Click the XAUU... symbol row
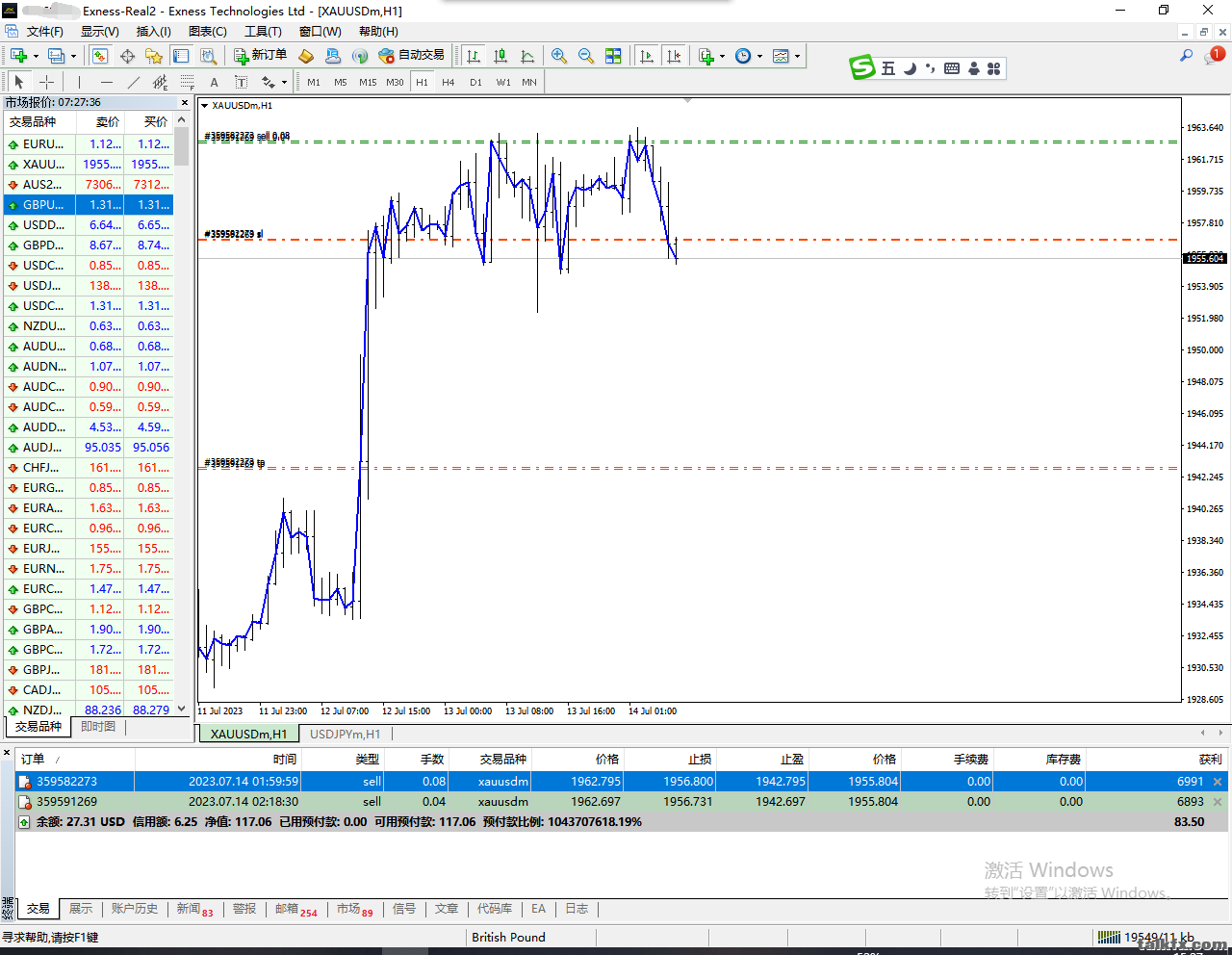 pos(89,164)
